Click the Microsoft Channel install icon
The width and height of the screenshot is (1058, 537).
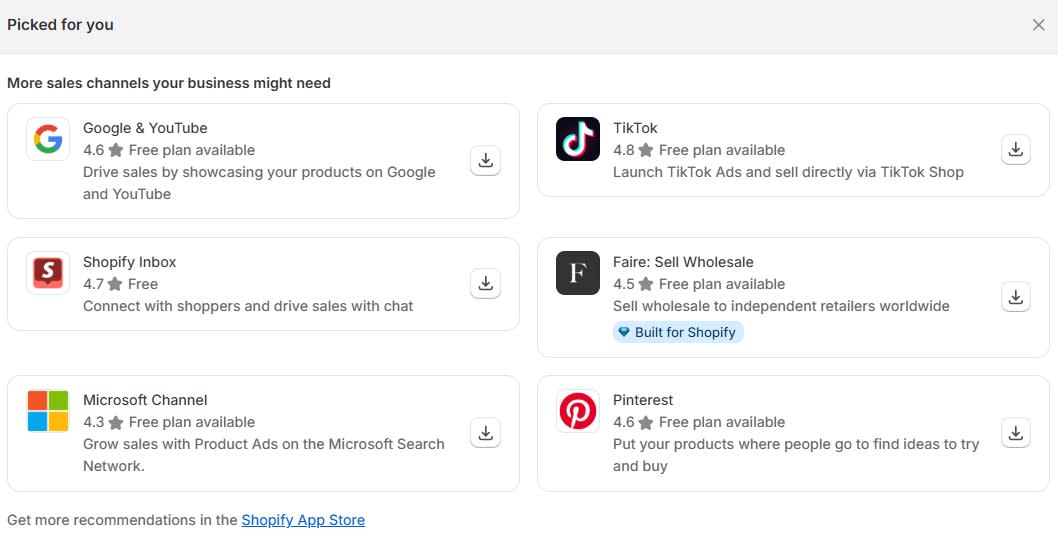[x=485, y=433]
